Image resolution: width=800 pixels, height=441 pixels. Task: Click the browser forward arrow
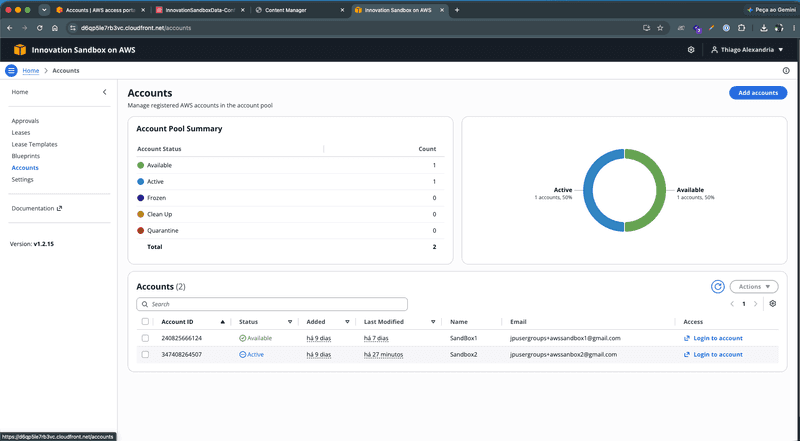pyautogui.click(x=24, y=28)
